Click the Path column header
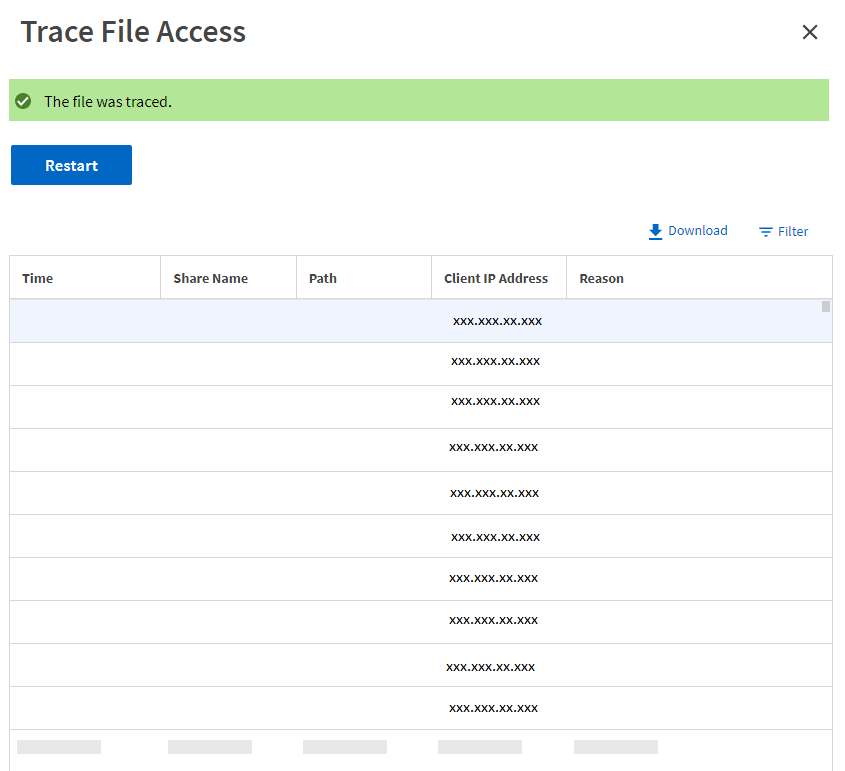This screenshot has width=845, height=771. [323, 278]
